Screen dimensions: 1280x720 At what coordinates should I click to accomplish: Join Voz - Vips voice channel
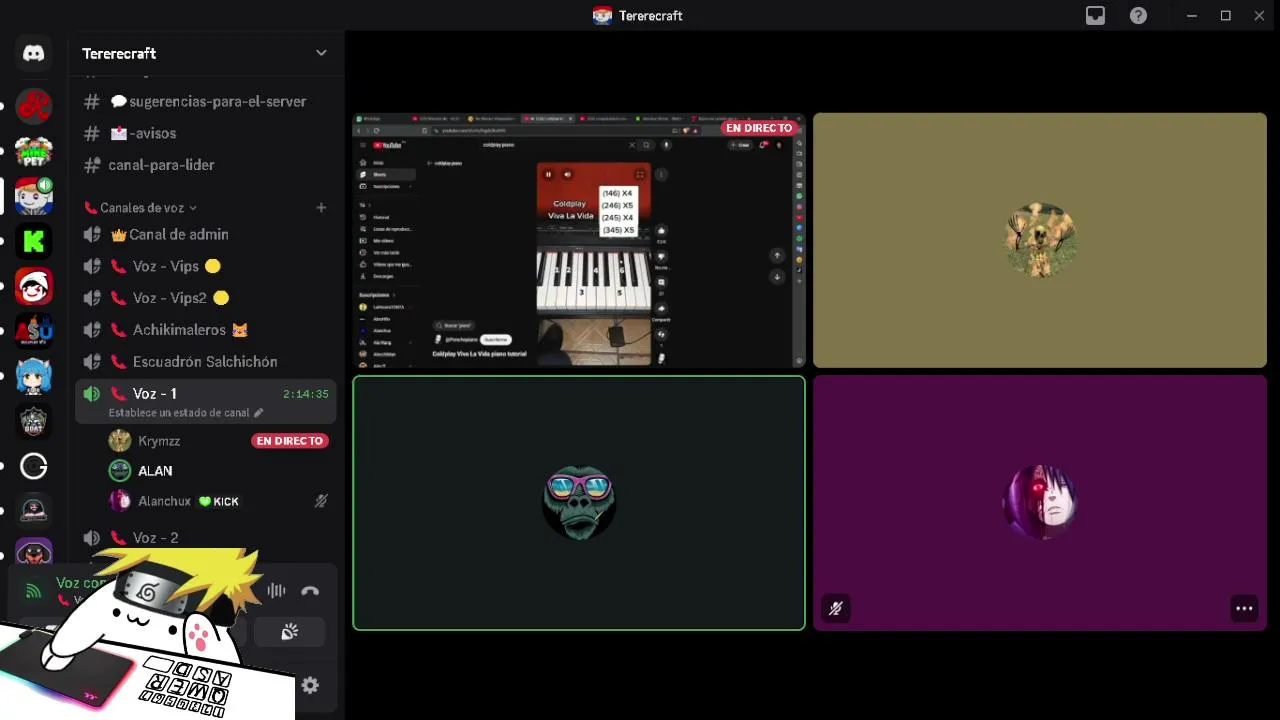205,266
